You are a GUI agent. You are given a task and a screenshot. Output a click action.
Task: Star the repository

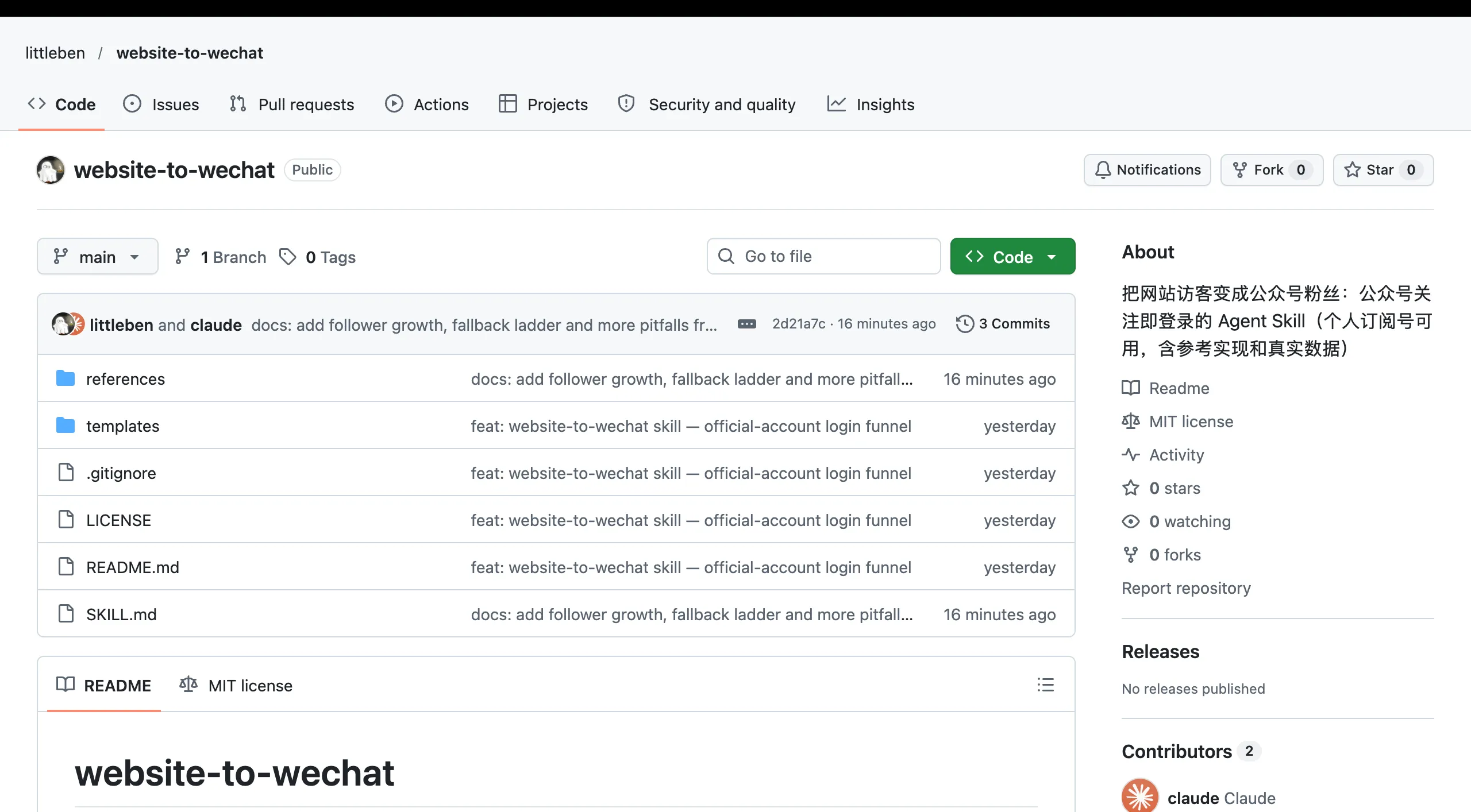pyautogui.click(x=1383, y=170)
